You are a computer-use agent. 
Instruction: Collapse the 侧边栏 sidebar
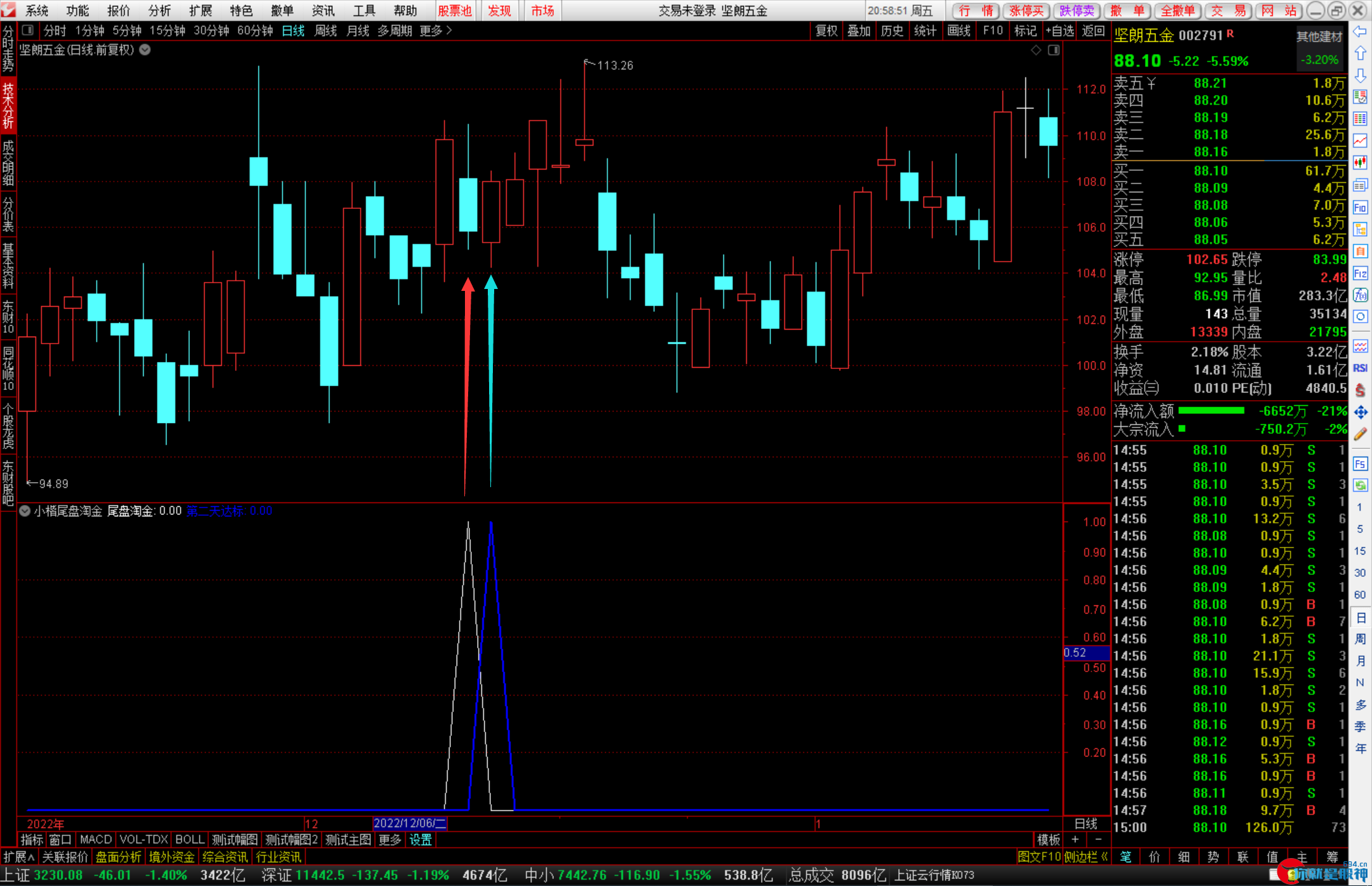1087,857
